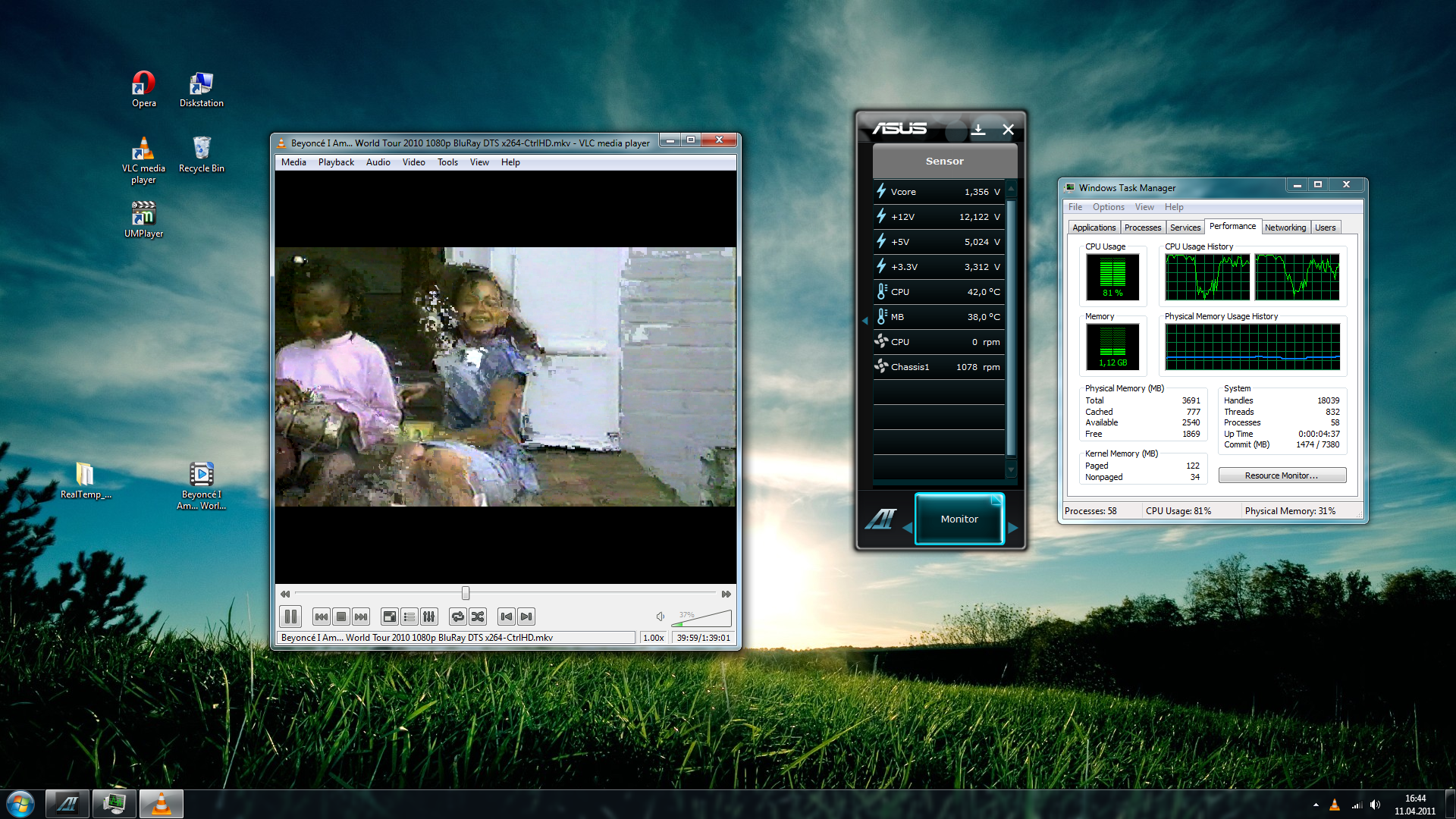Switch to Applications tab in Task Manager
Image resolution: width=1456 pixels, height=819 pixels.
click(x=1094, y=227)
